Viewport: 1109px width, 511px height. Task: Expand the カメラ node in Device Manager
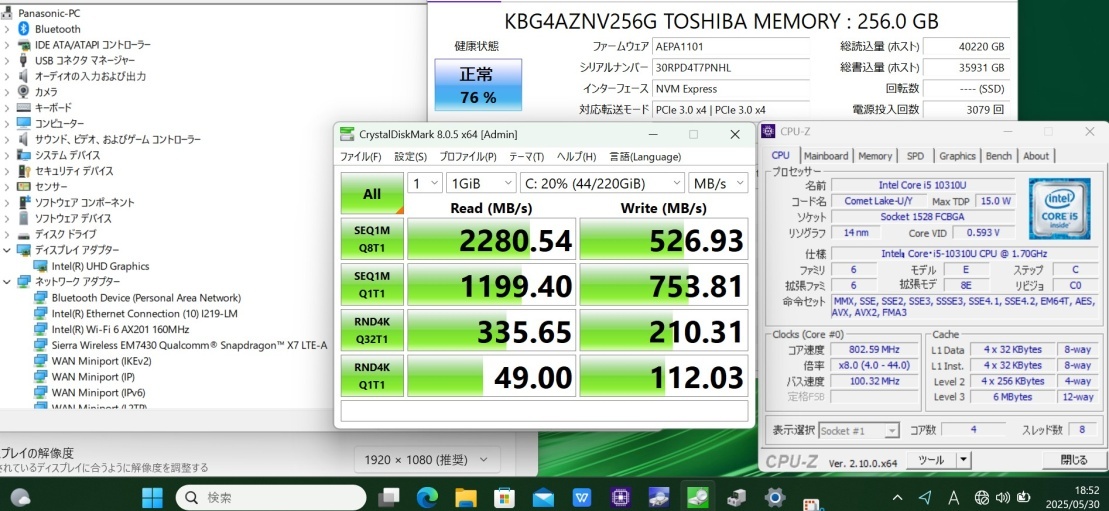coord(7,92)
